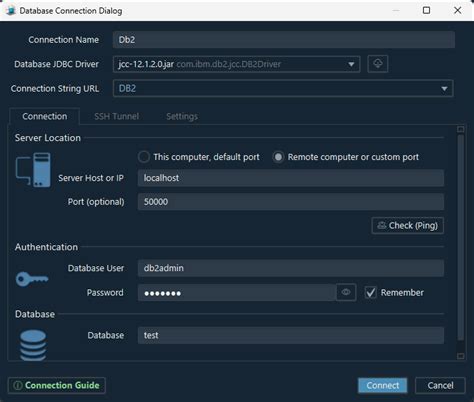
Task: Open the Connection Guide
Action: 57,385
